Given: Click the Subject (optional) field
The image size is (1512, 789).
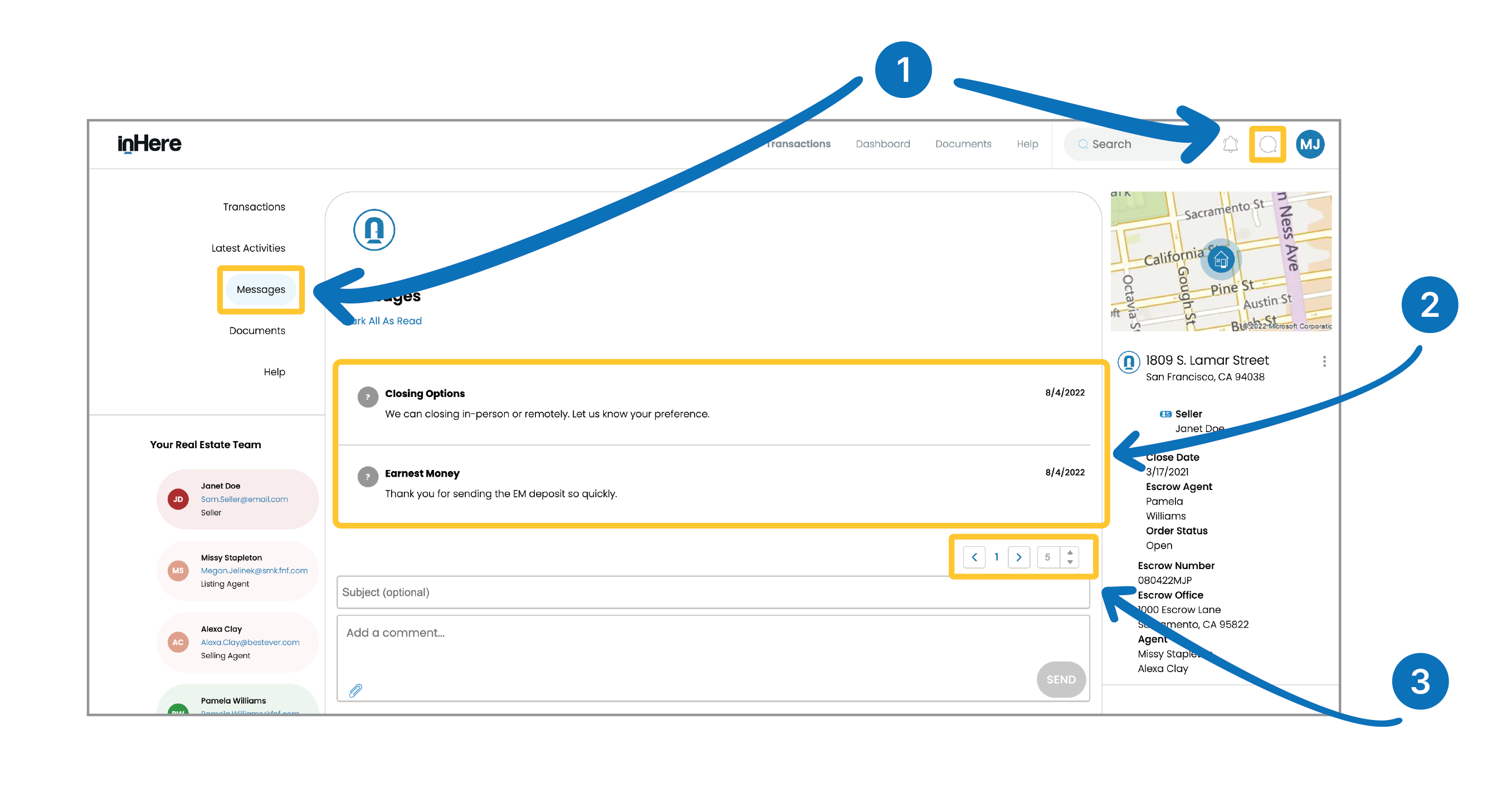Looking at the screenshot, I should (713, 592).
